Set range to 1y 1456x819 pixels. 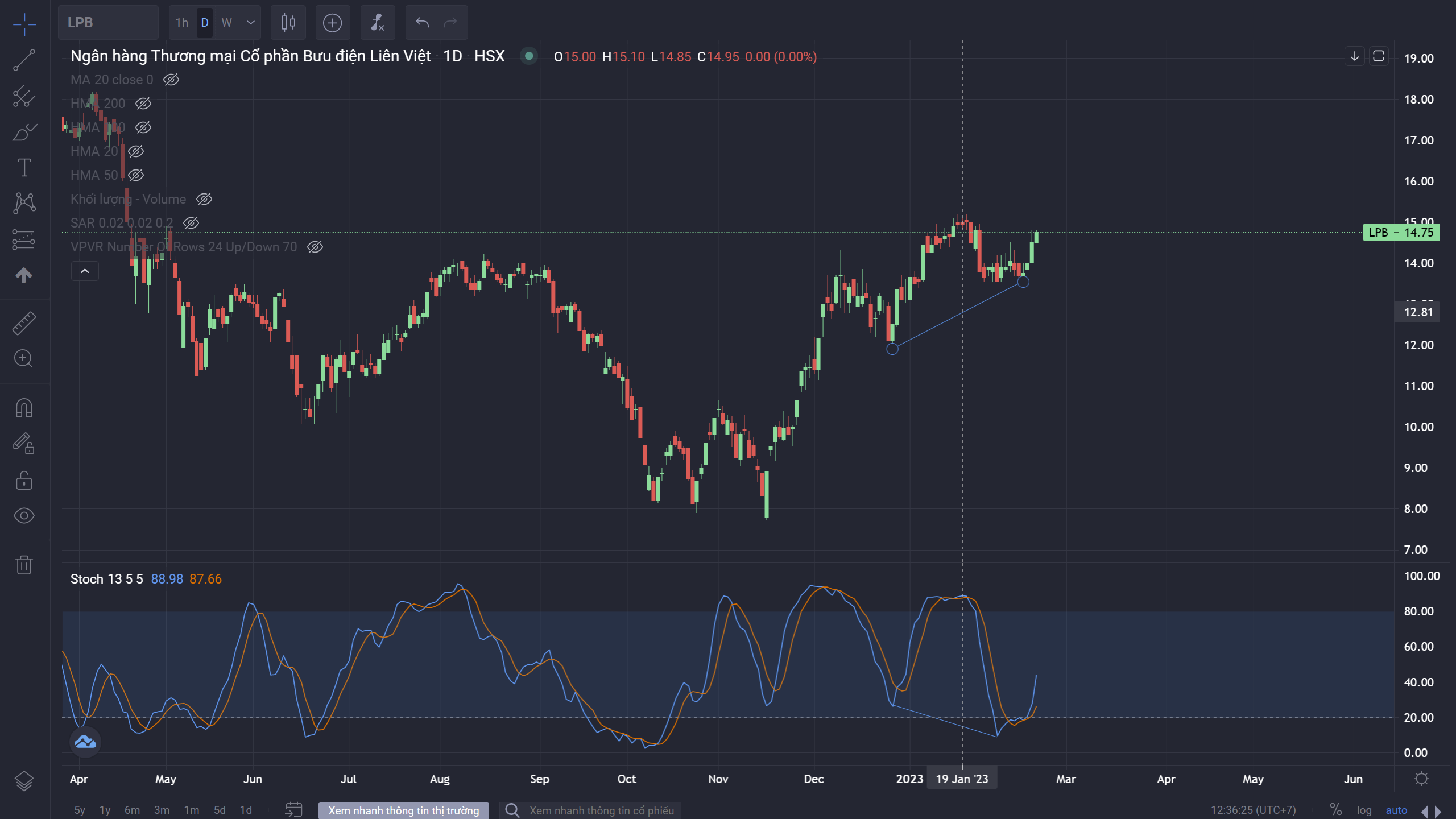[x=105, y=810]
